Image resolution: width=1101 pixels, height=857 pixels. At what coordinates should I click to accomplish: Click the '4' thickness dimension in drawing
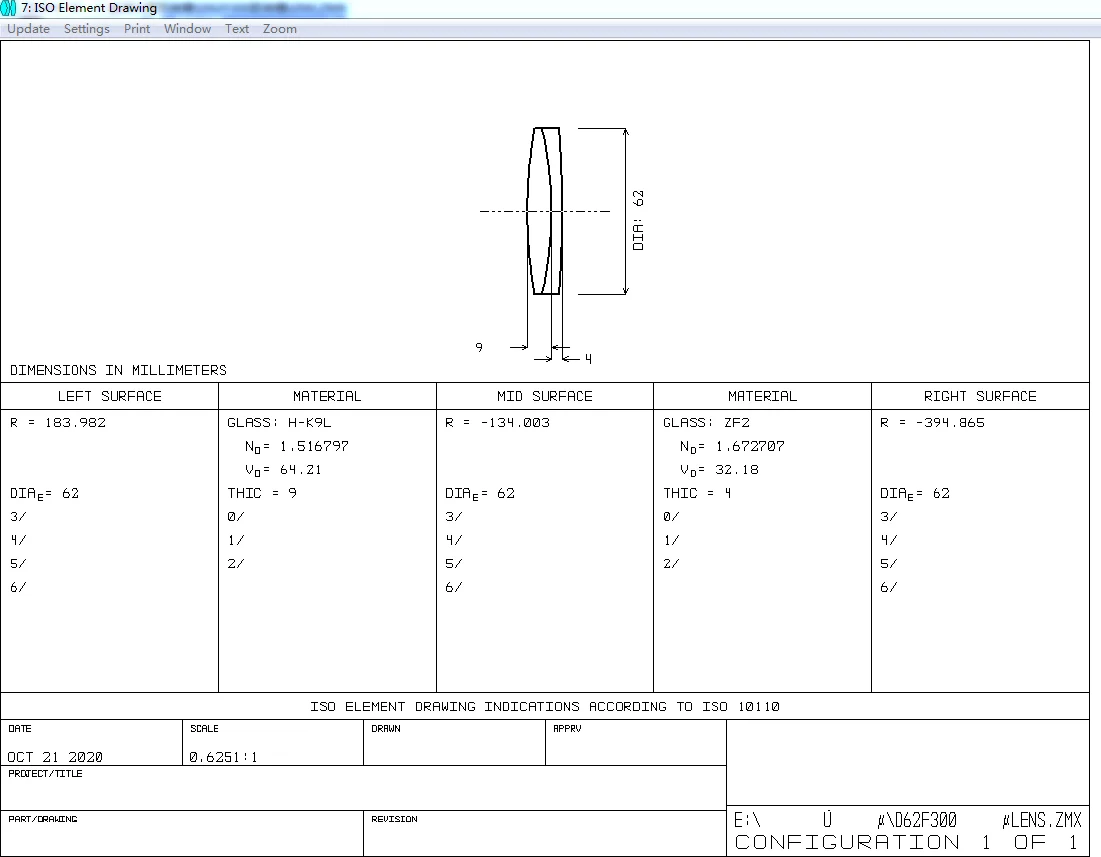click(x=588, y=359)
